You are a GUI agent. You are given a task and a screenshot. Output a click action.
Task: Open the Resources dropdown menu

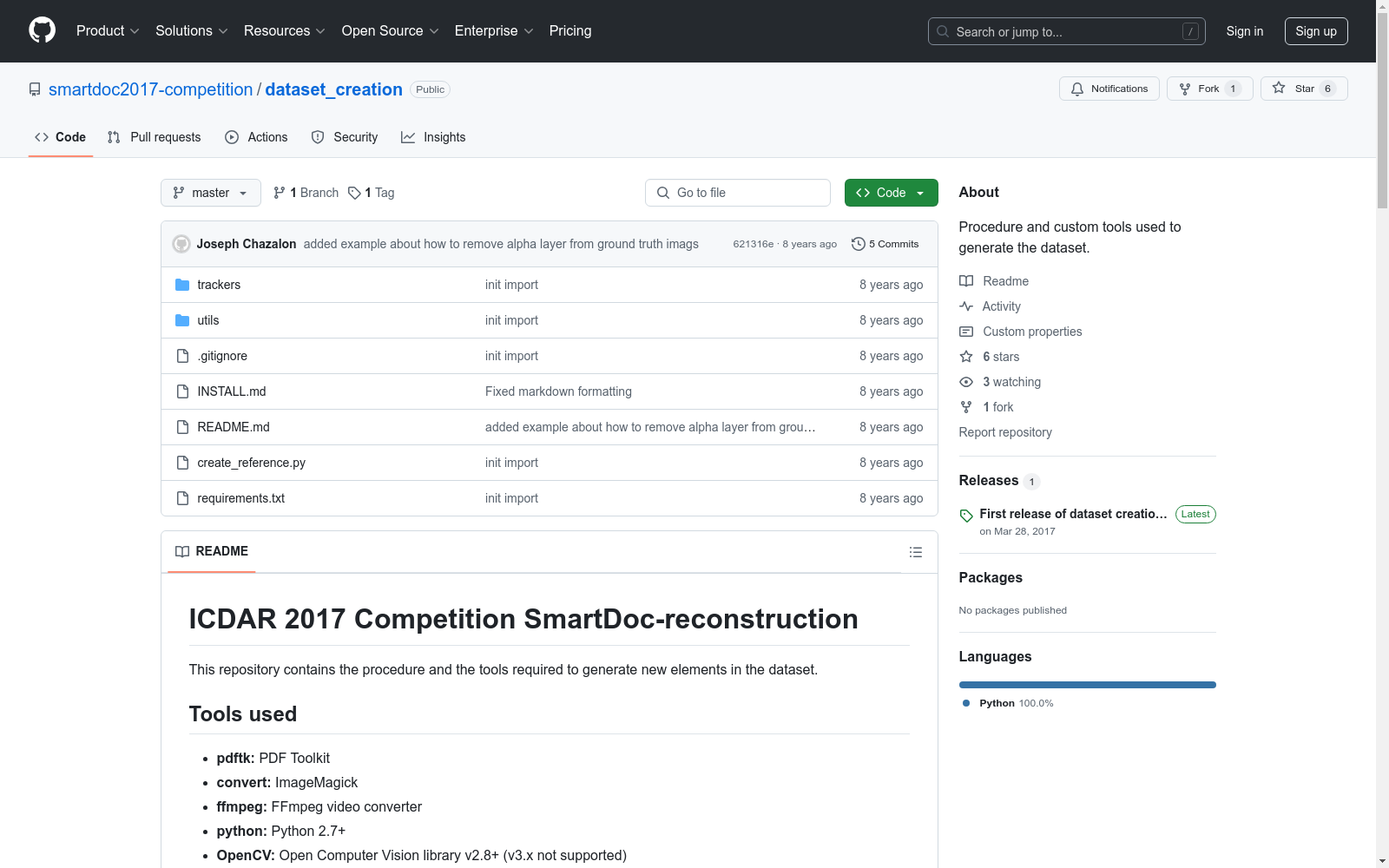(x=284, y=30)
